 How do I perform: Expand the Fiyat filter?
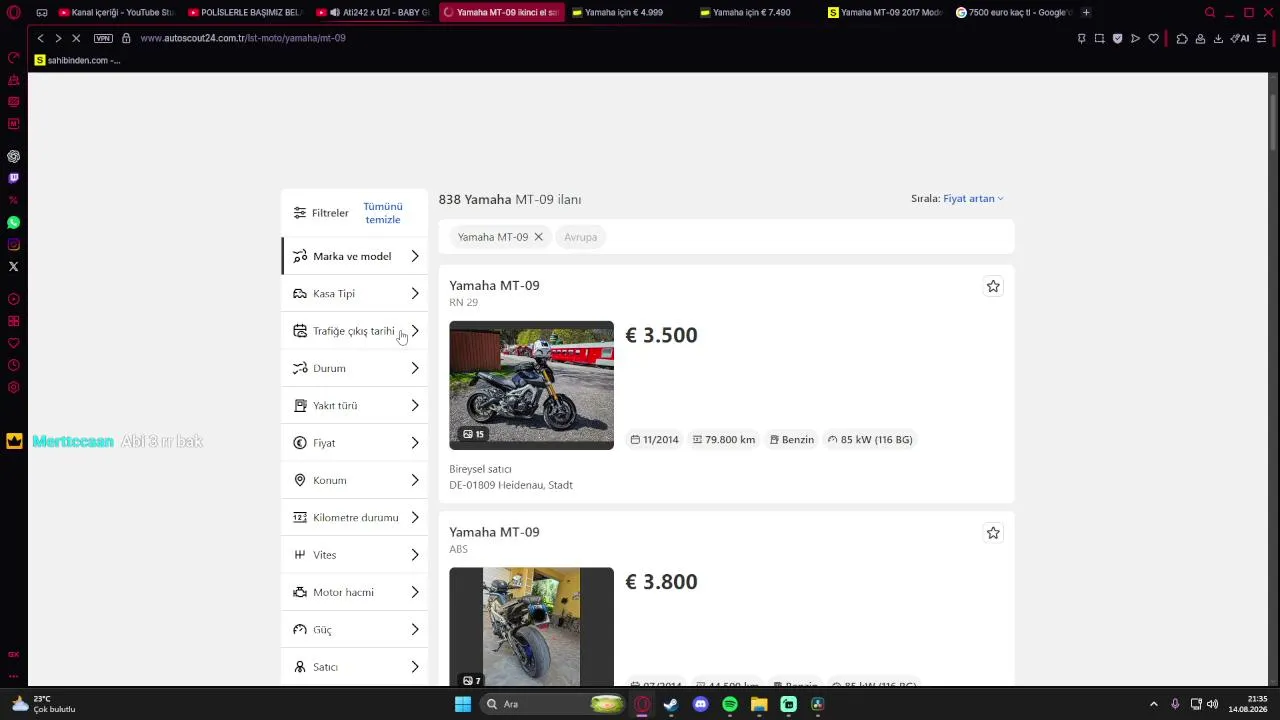(x=355, y=443)
